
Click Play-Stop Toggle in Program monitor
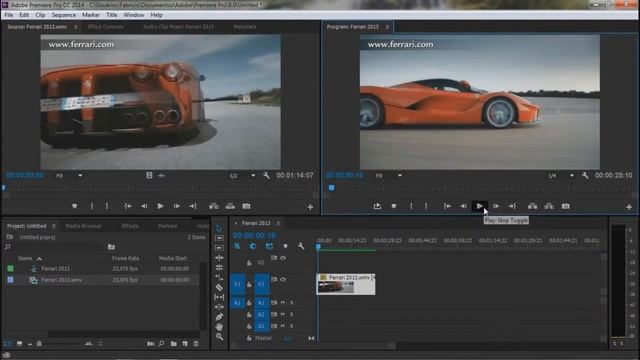tap(479, 206)
